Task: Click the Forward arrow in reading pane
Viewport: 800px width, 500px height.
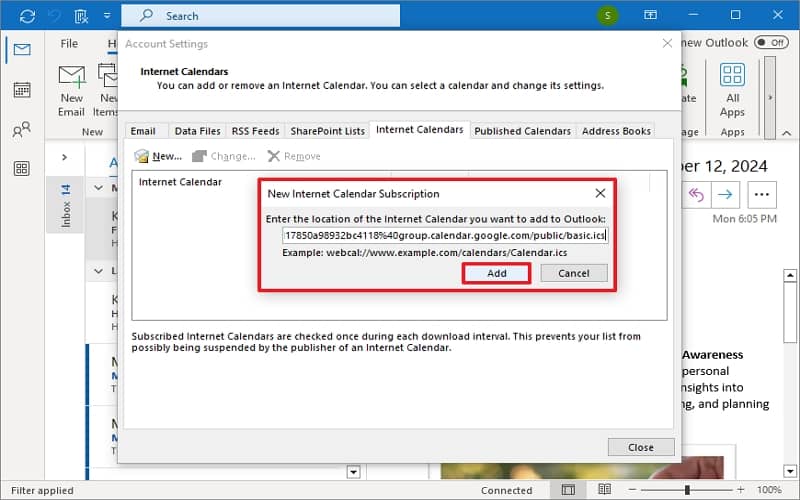Action: tap(725, 194)
